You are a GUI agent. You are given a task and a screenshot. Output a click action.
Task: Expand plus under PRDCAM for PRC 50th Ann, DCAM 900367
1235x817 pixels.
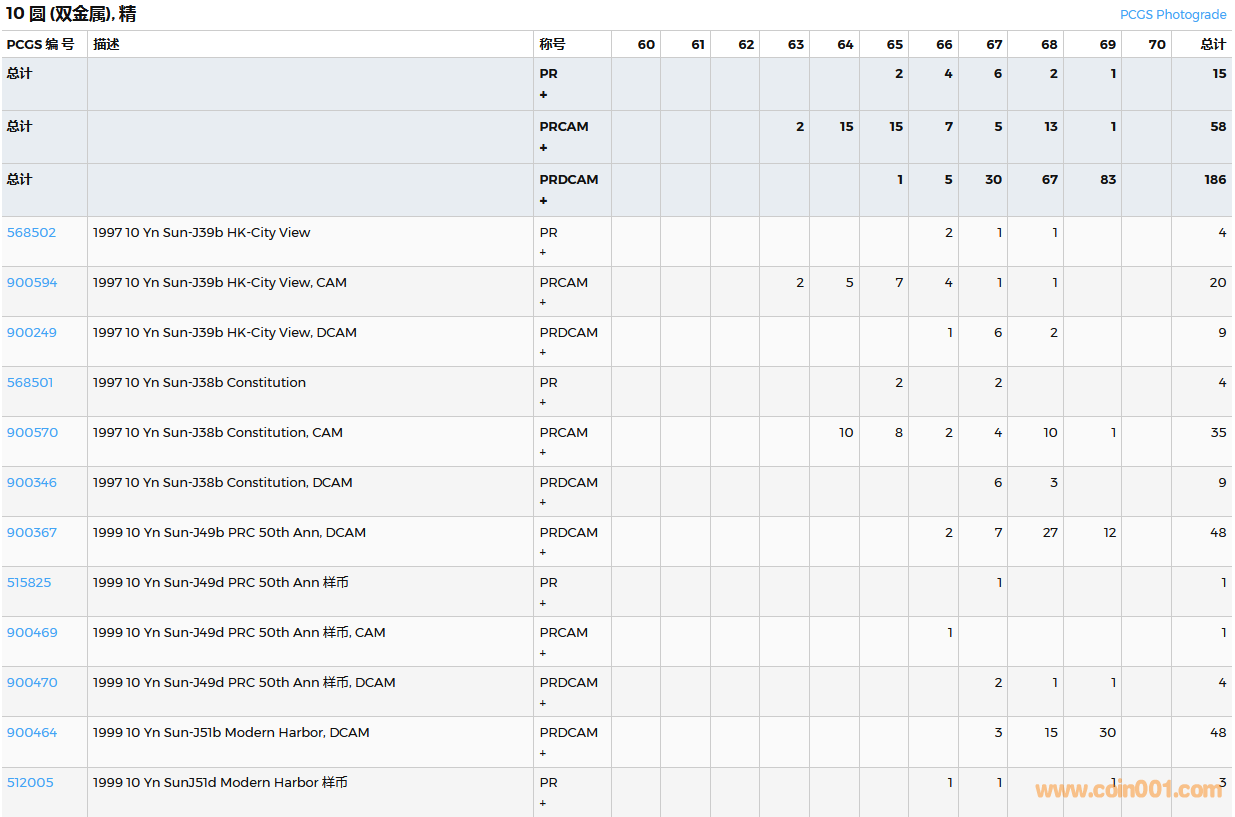coord(544,553)
